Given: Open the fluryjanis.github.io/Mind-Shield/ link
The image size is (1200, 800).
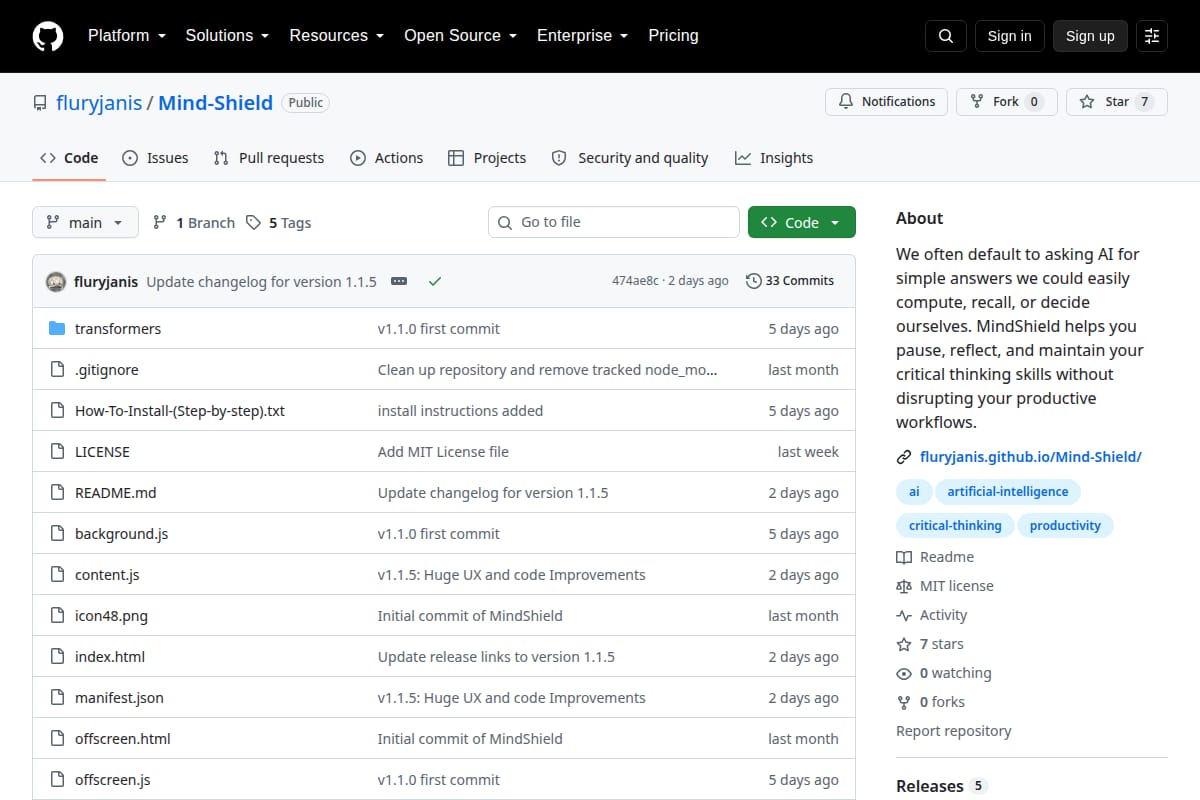Looking at the screenshot, I should [x=1031, y=457].
